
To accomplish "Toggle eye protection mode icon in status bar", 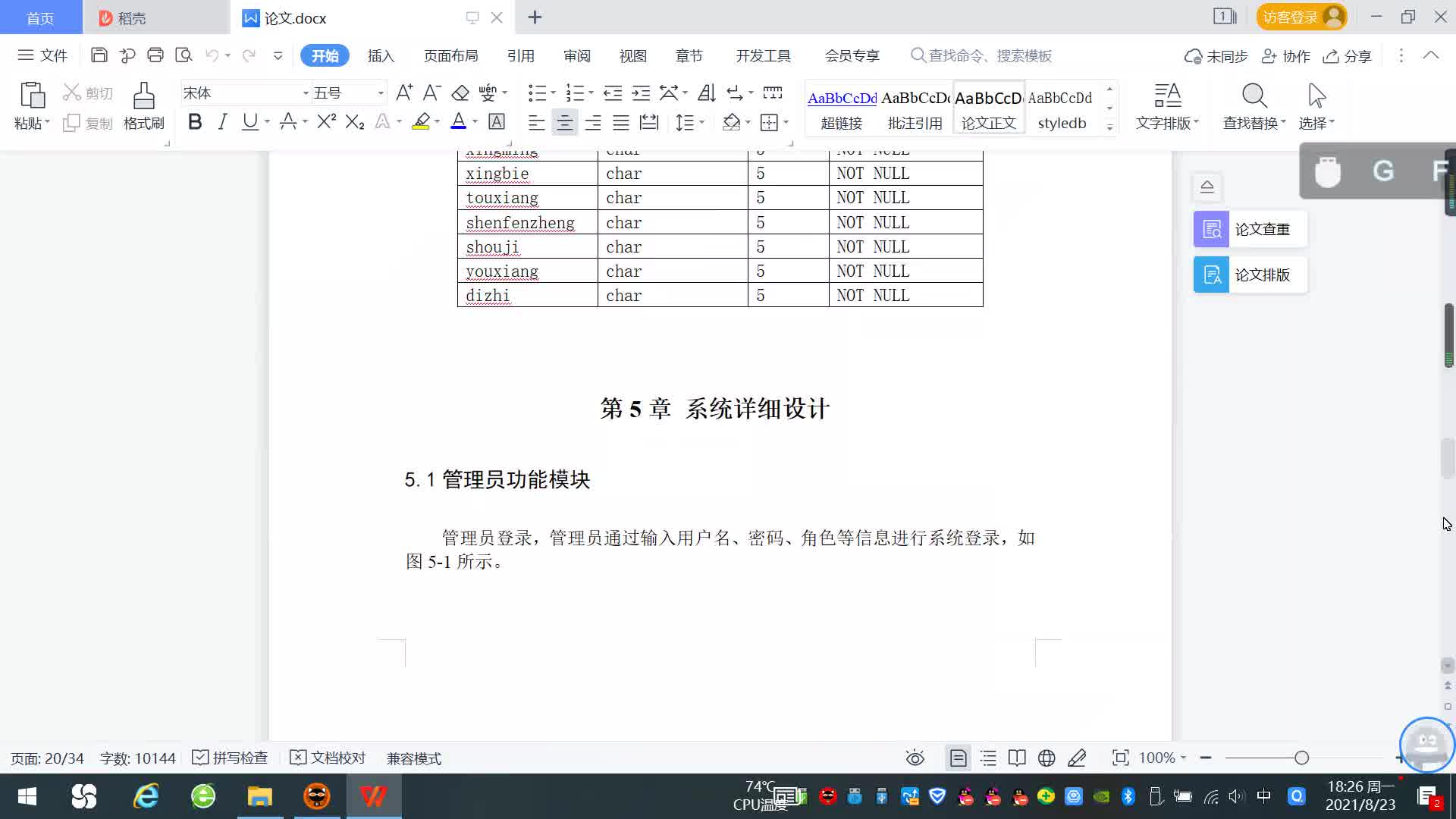I will (915, 758).
